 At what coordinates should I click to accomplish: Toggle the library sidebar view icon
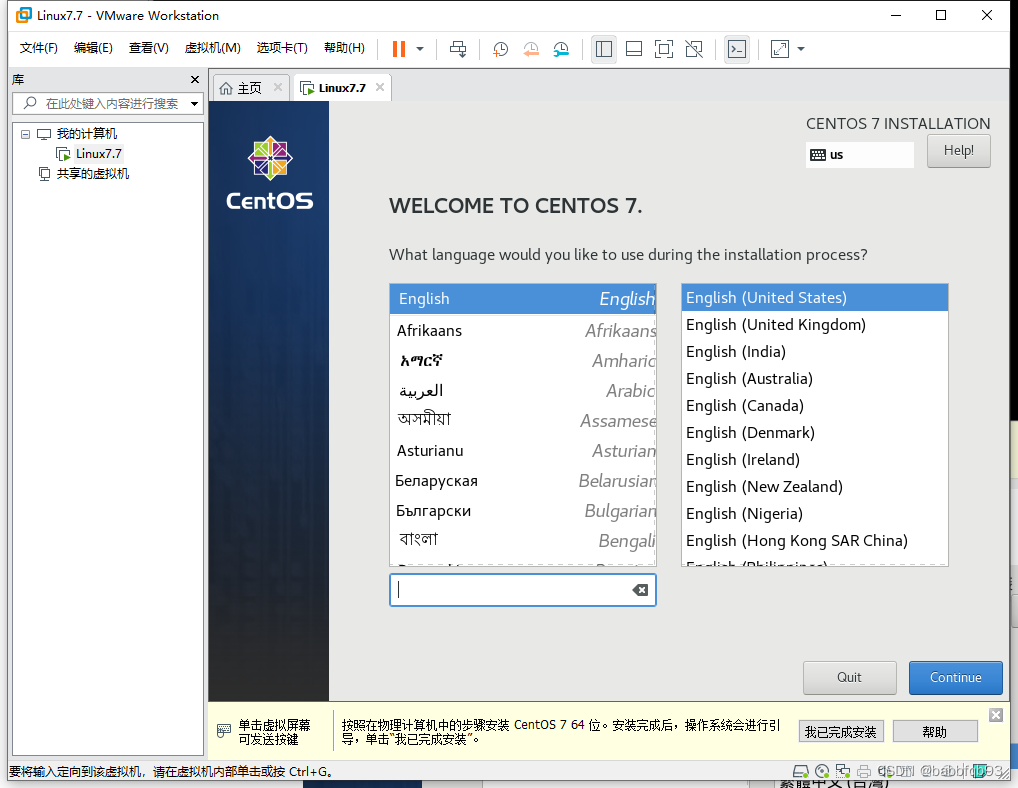[x=604, y=49]
